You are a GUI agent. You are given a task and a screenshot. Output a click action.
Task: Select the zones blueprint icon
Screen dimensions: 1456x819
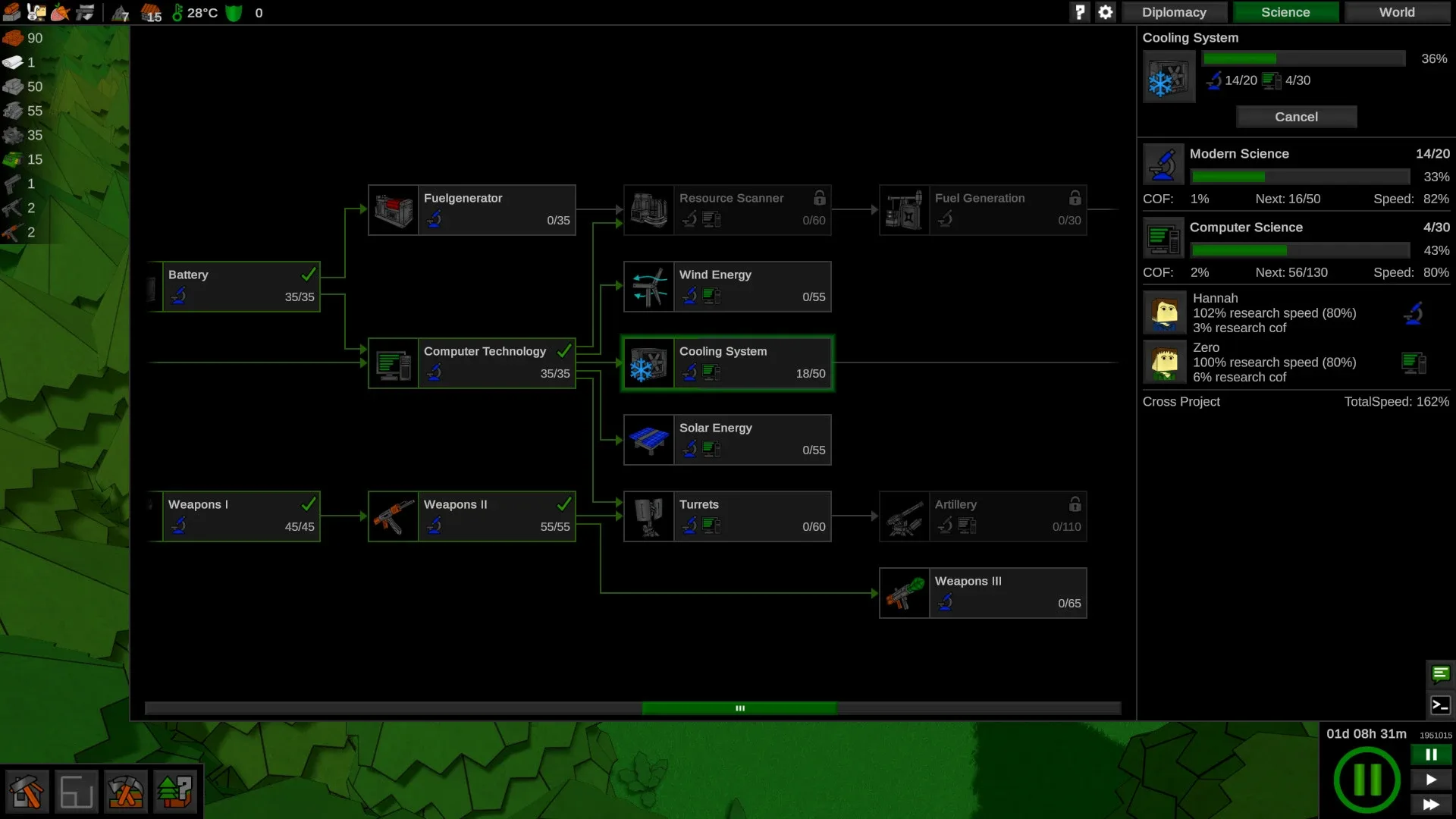point(77,792)
